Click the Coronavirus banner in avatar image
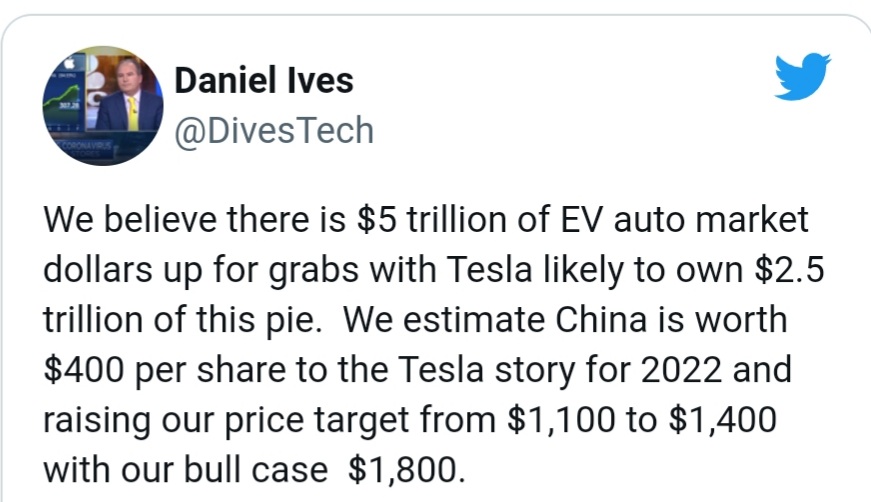Image resolution: width=871 pixels, height=502 pixels. (x=83, y=147)
